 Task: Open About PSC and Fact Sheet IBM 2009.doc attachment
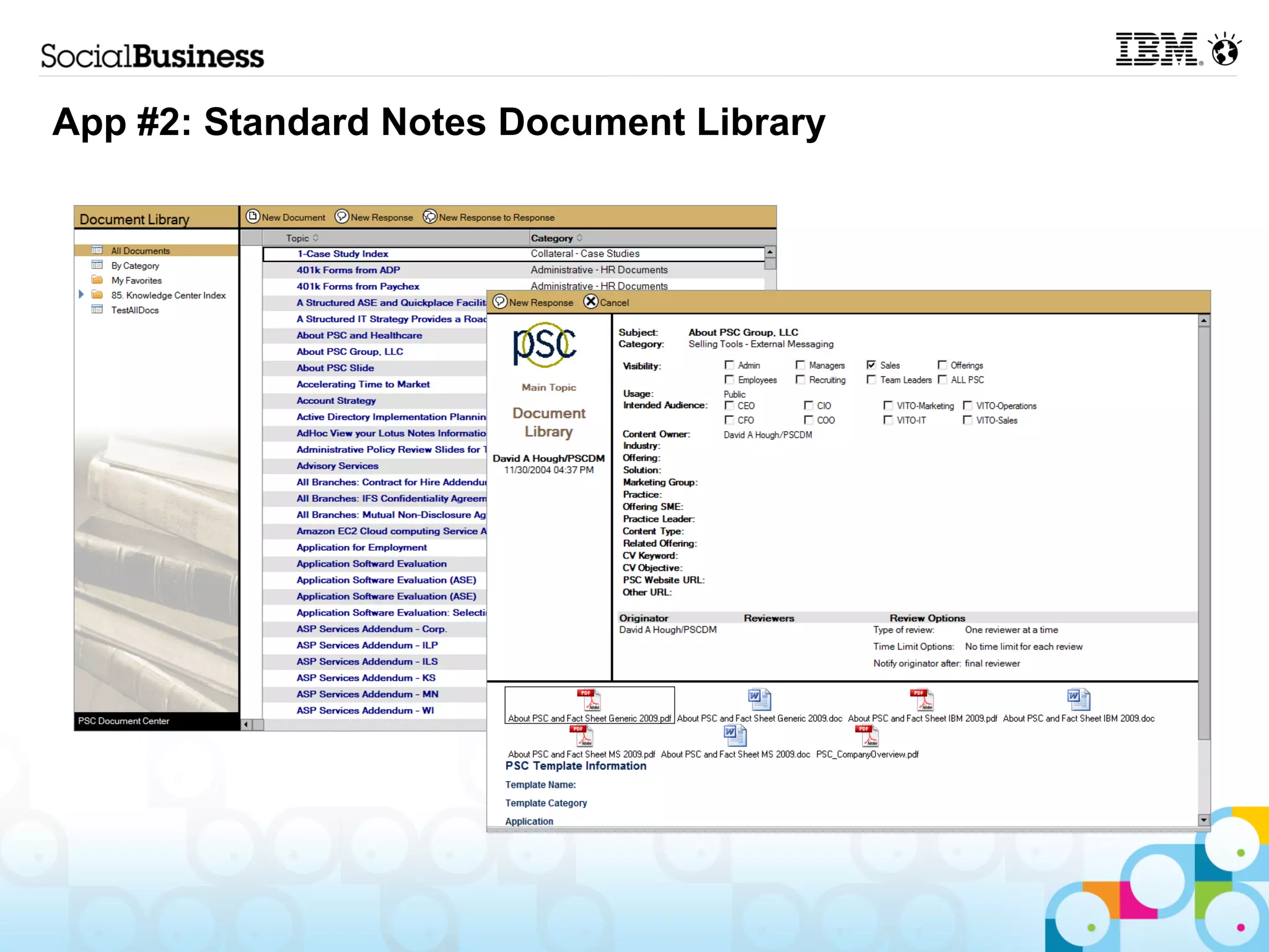[x=1079, y=705]
